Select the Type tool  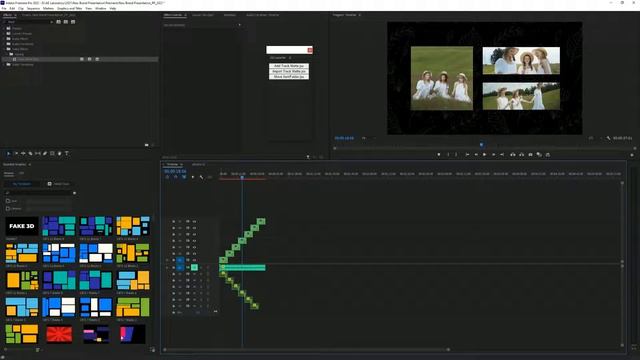[x=67, y=153]
